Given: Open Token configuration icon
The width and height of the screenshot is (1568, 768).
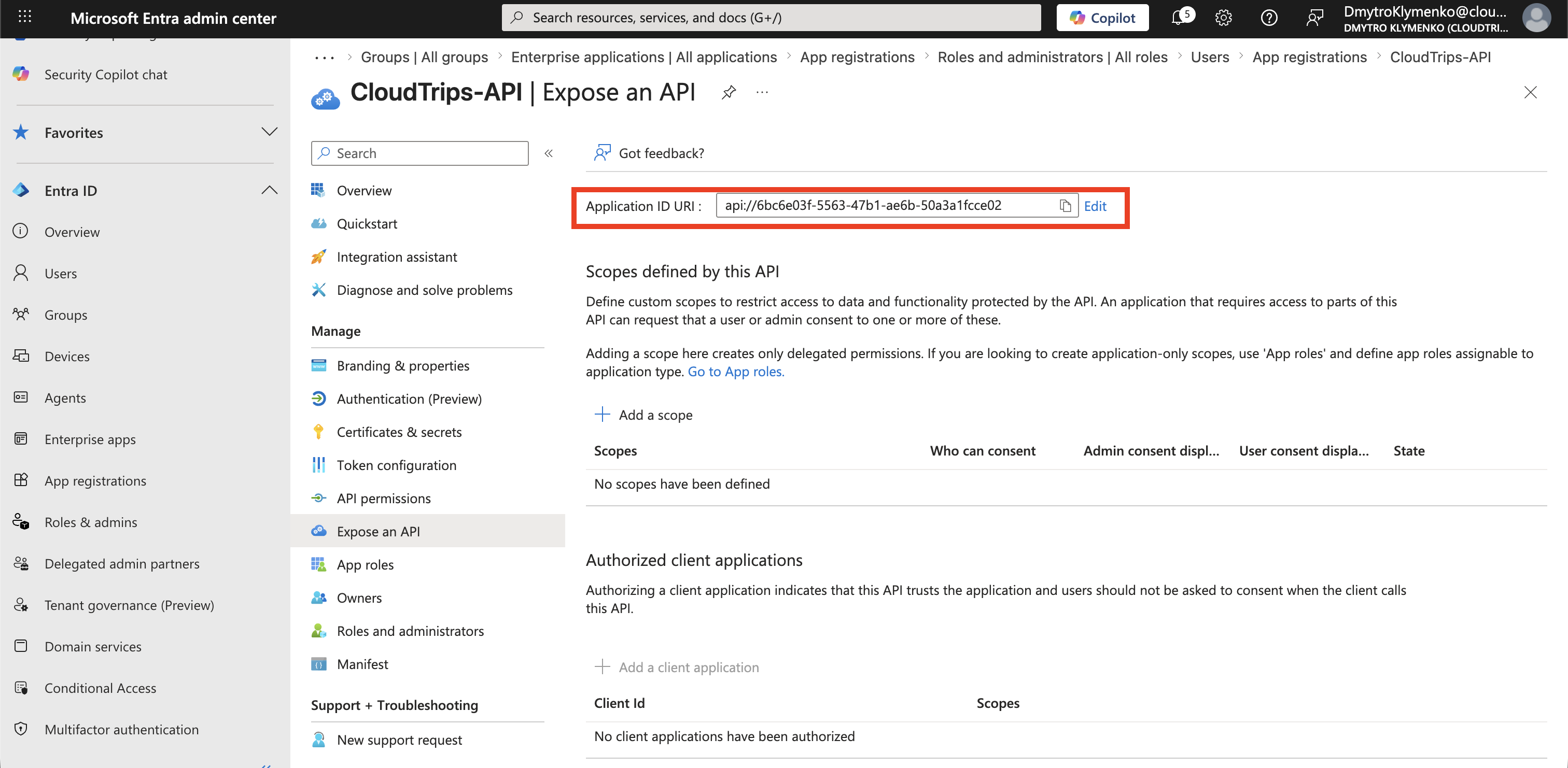Looking at the screenshot, I should 319,464.
